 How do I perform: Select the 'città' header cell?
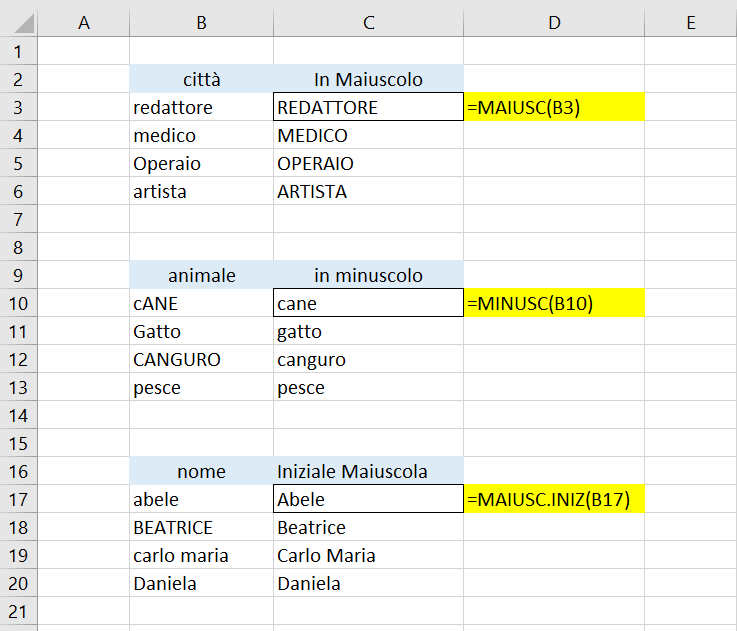pos(201,79)
